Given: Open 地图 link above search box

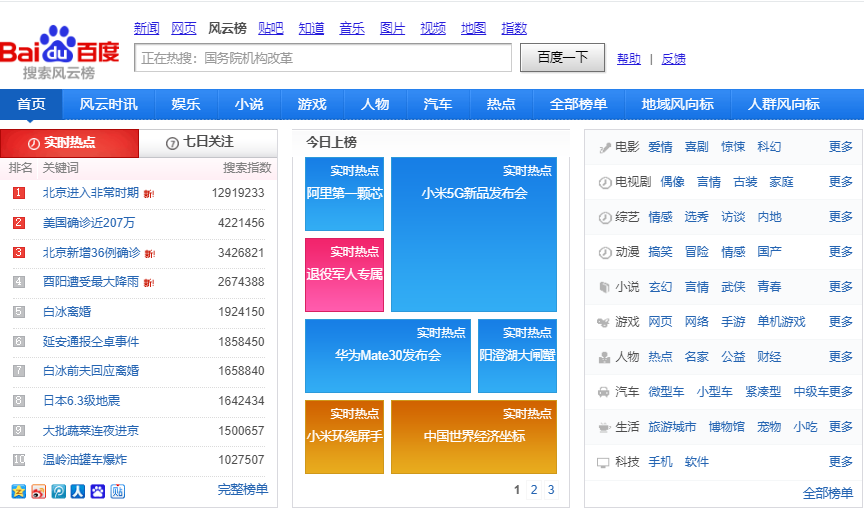Looking at the screenshot, I should (473, 28).
